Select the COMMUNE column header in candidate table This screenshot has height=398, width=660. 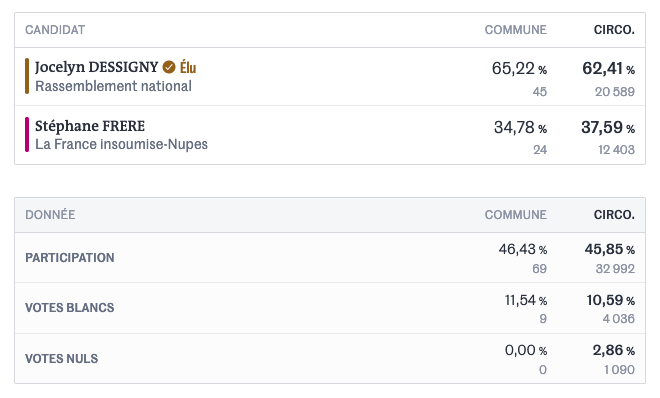(516, 30)
